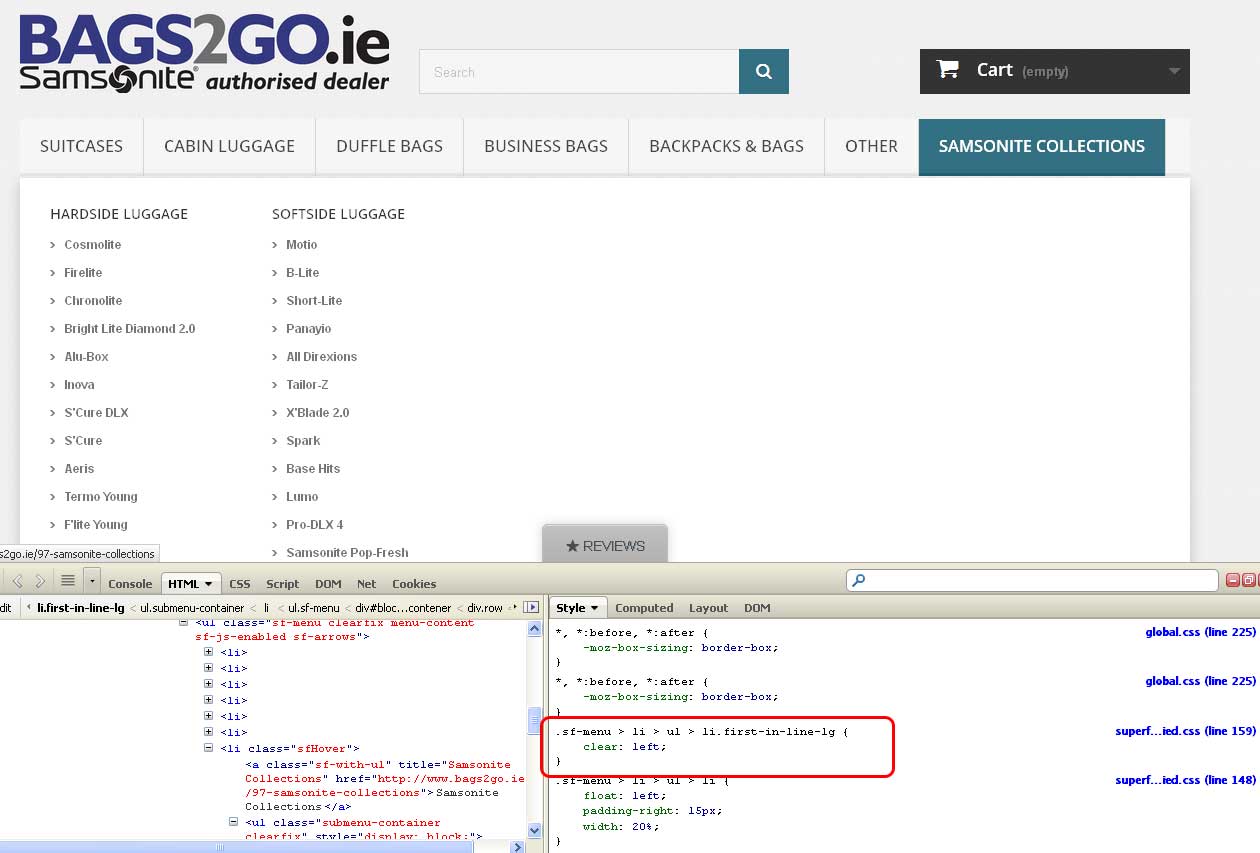Open the DUFFLE BAGS menu
This screenshot has width=1260, height=853.
tap(389, 146)
